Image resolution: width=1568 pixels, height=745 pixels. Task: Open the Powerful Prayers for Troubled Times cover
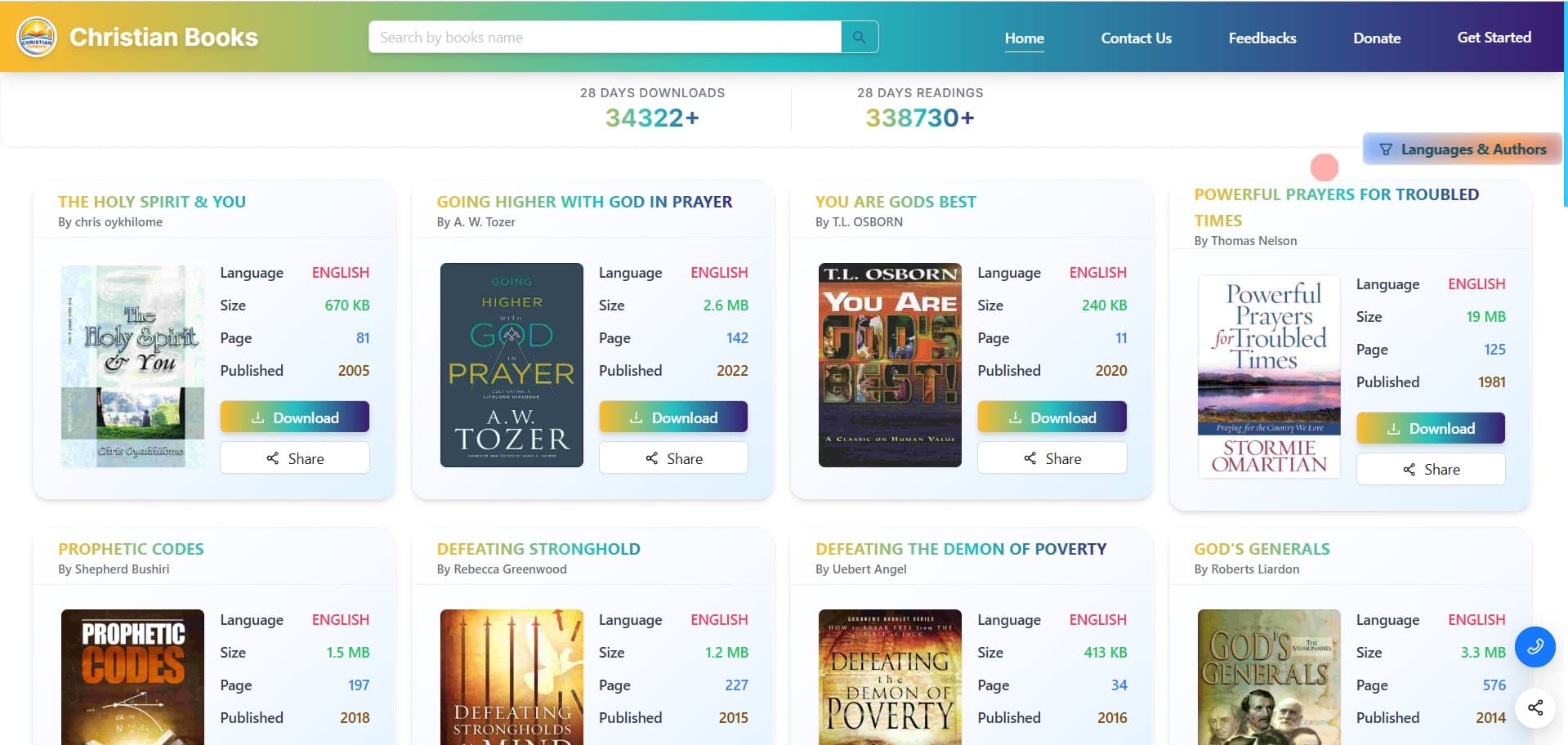tap(1269, 376)
